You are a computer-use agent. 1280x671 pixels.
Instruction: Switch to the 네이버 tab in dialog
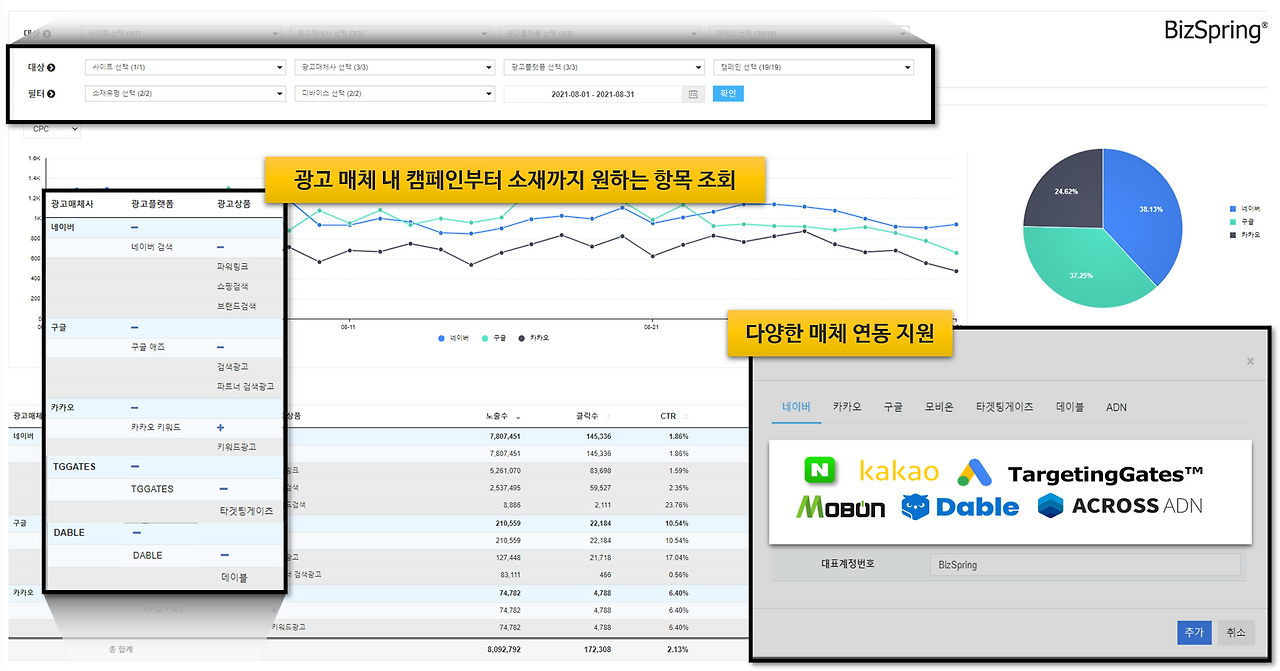[796, 408]
